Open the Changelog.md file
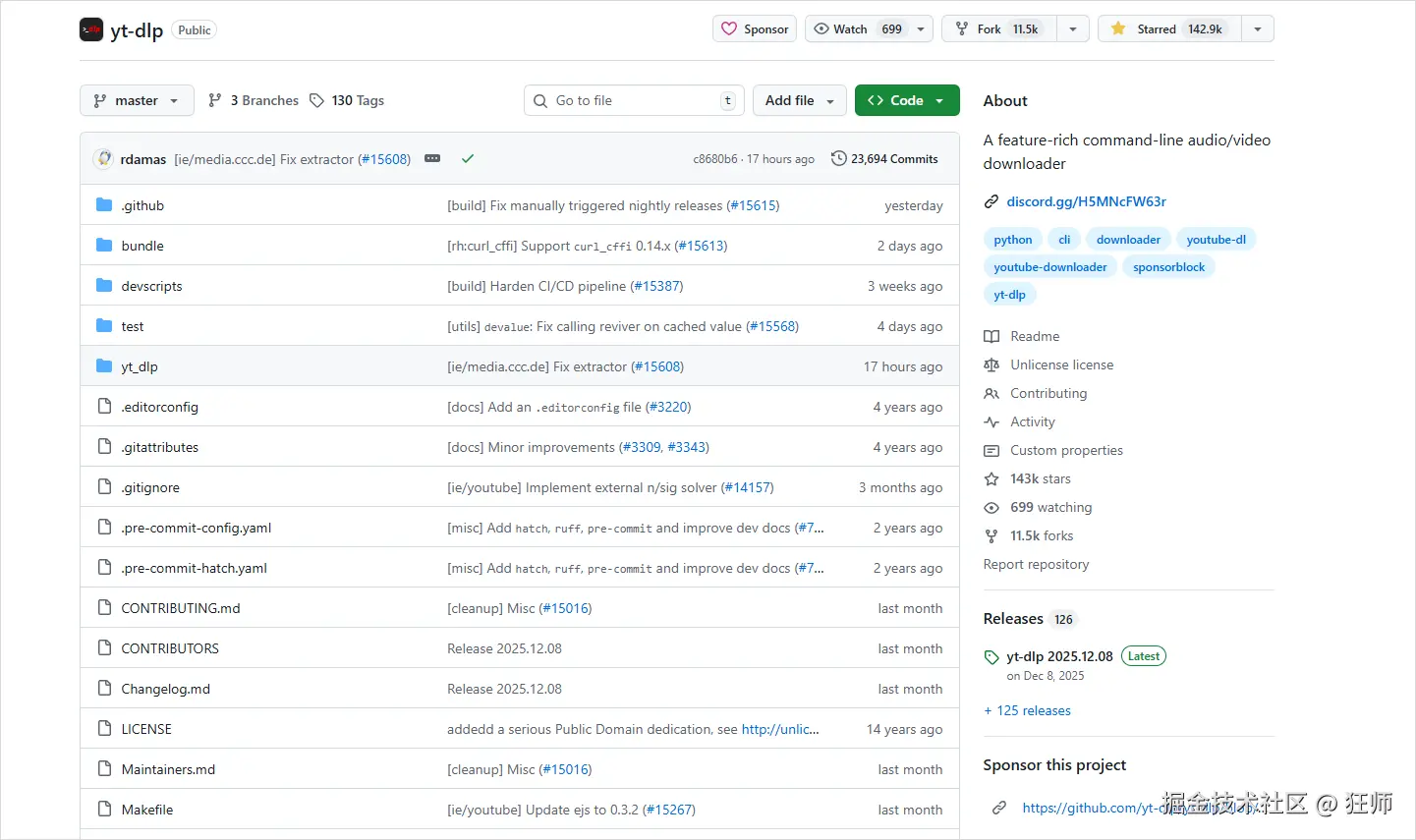Screen dimensions: 1416x840 [166, 689]
